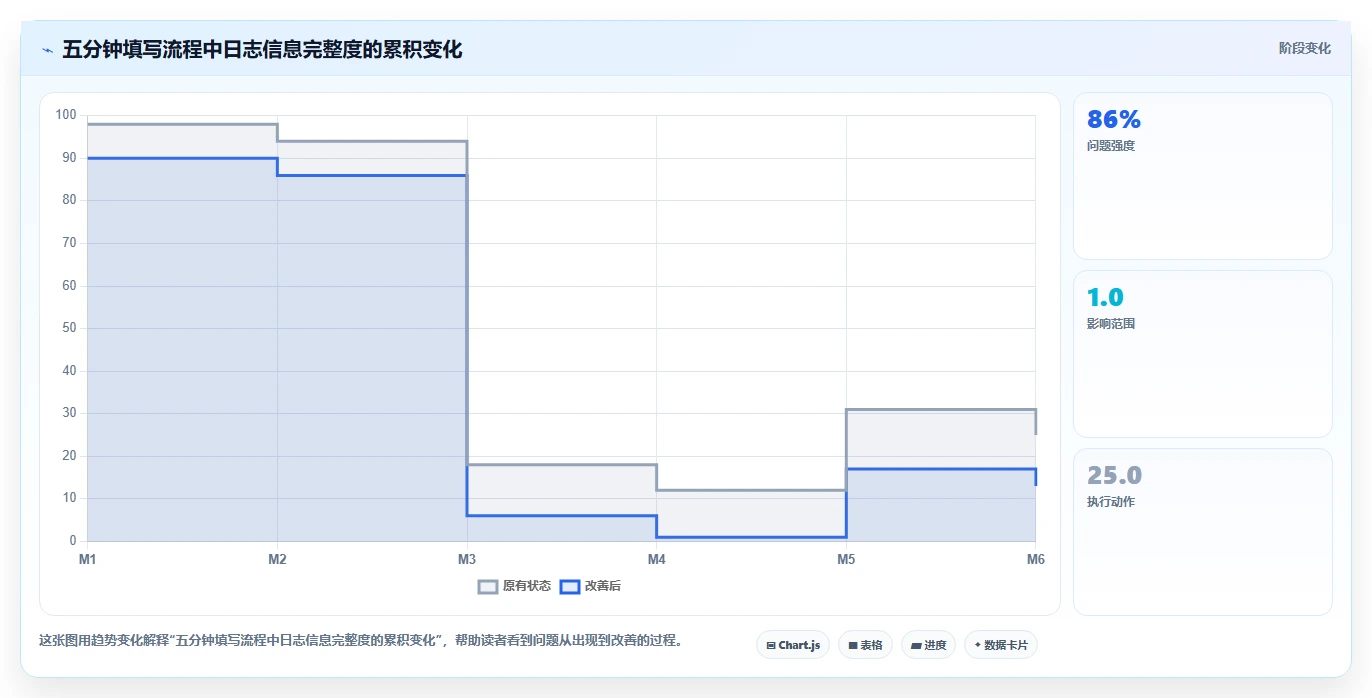Click the M1 x-axis label

(88, 559)
